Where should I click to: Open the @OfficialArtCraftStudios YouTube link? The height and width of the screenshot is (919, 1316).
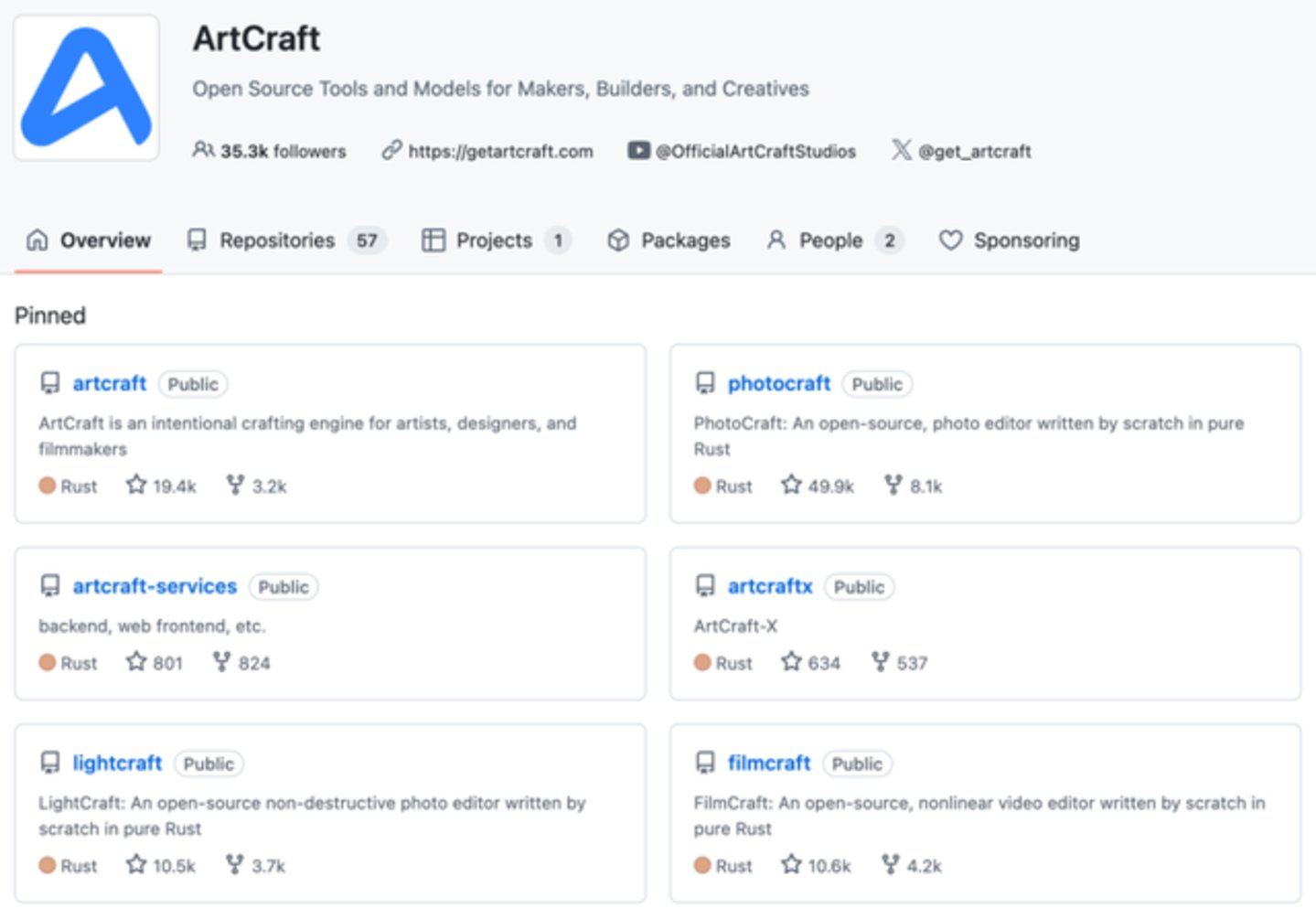pyautogui.click(x=755, y=151)
